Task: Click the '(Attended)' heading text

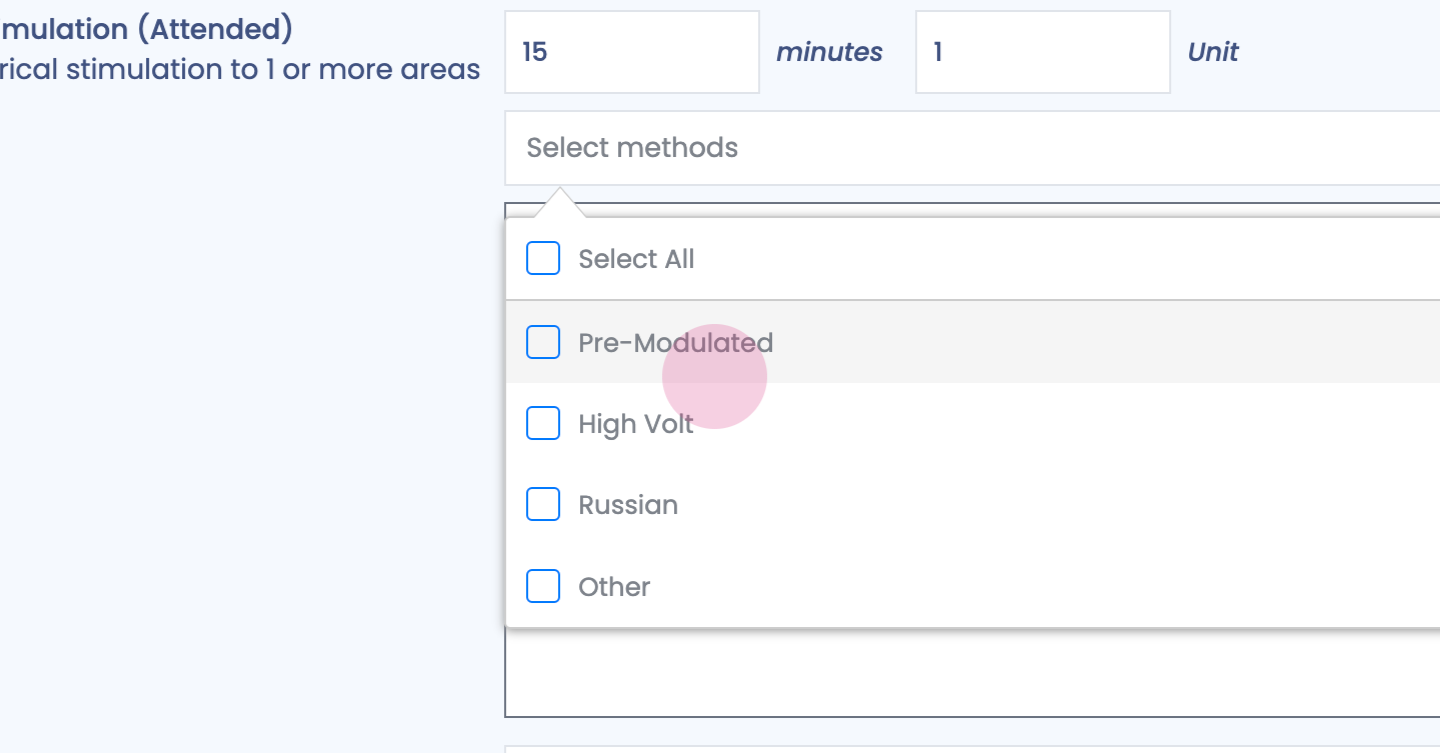Action: [x=214, y=29]
